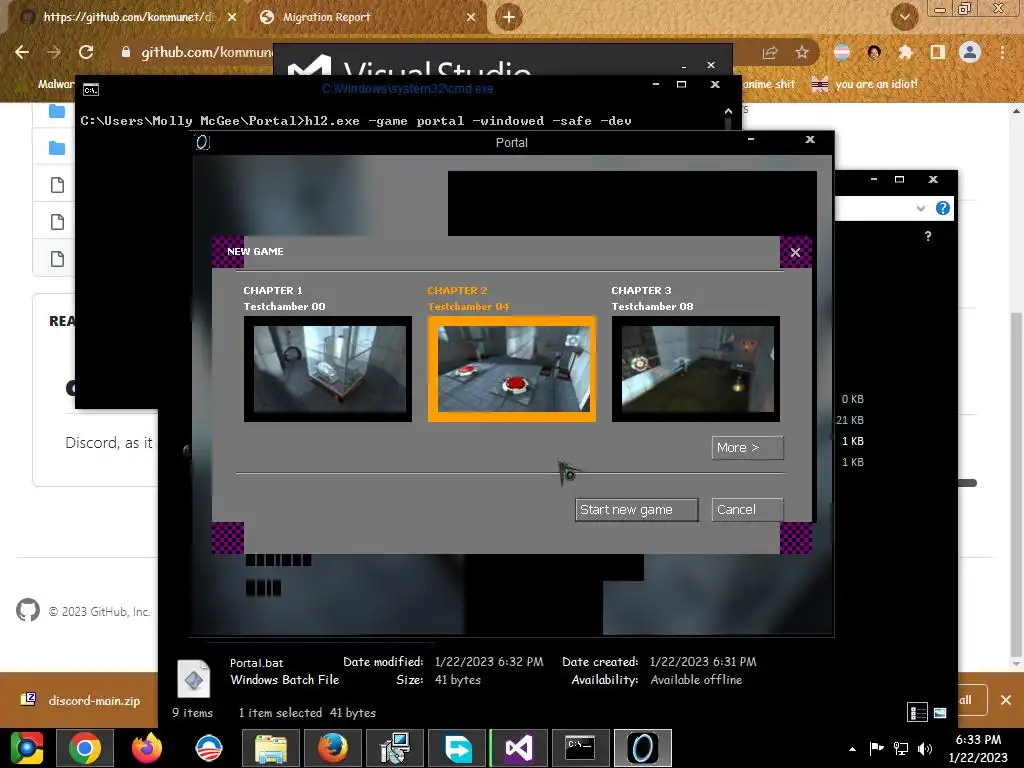1024x768 pixels.
Task: Switch to Portal on the taskbar
Action: (x=643, y=748)
